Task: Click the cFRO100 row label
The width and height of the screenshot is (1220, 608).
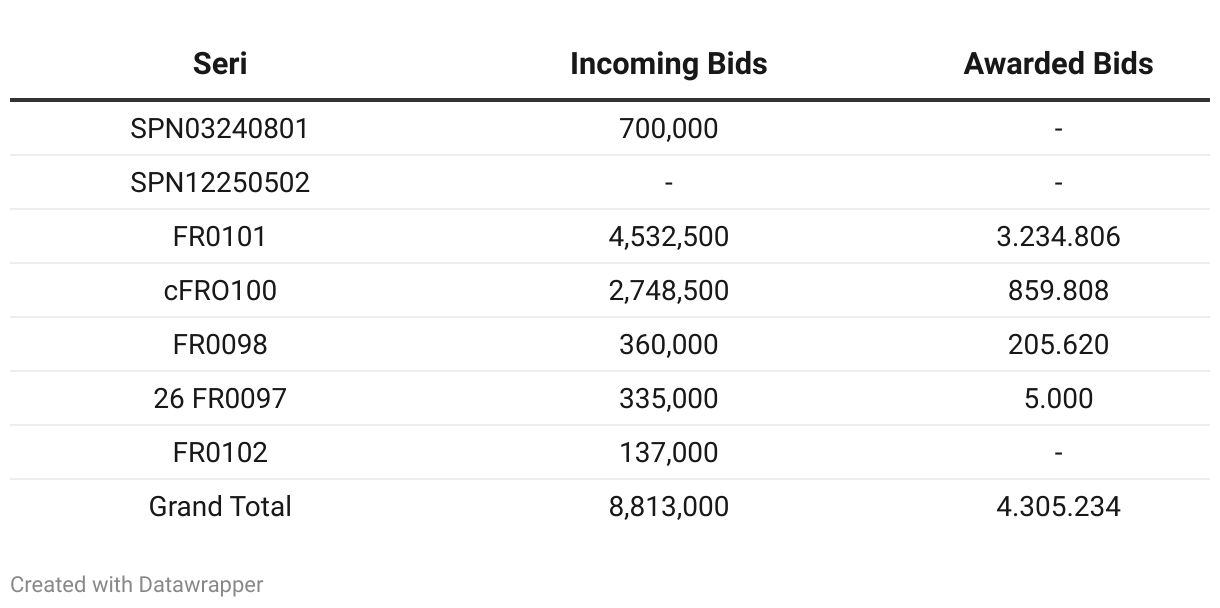Action: click(x=220, y=291)
